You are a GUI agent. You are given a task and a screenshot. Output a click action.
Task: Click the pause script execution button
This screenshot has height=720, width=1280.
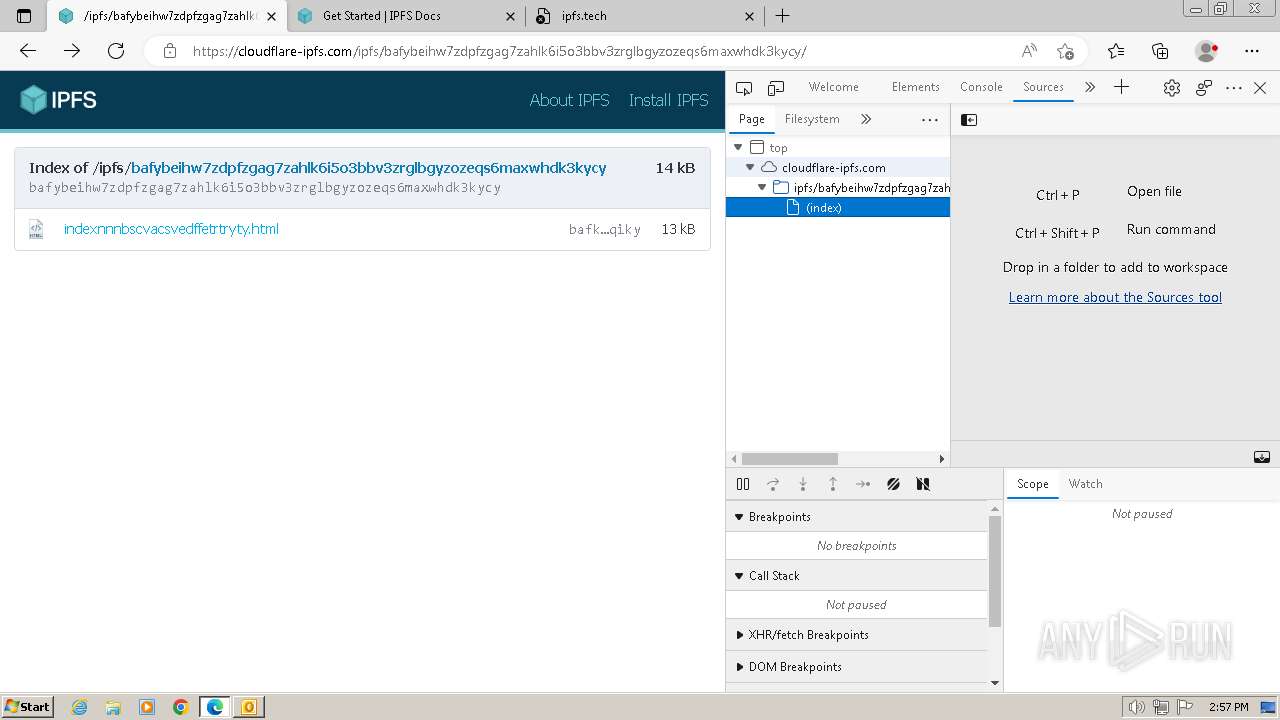pos(743,484)
